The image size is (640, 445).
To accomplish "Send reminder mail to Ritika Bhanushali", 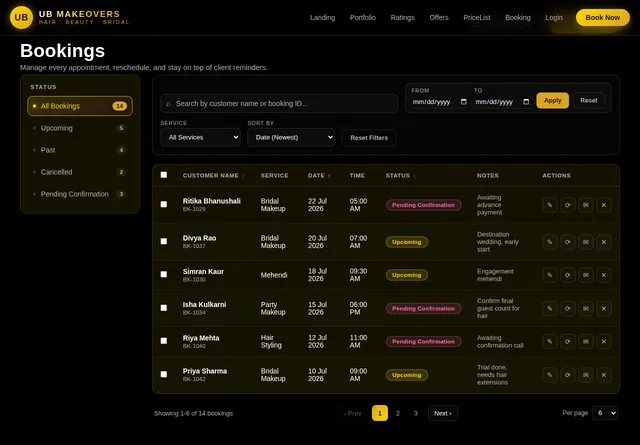I will click(586, 205).
